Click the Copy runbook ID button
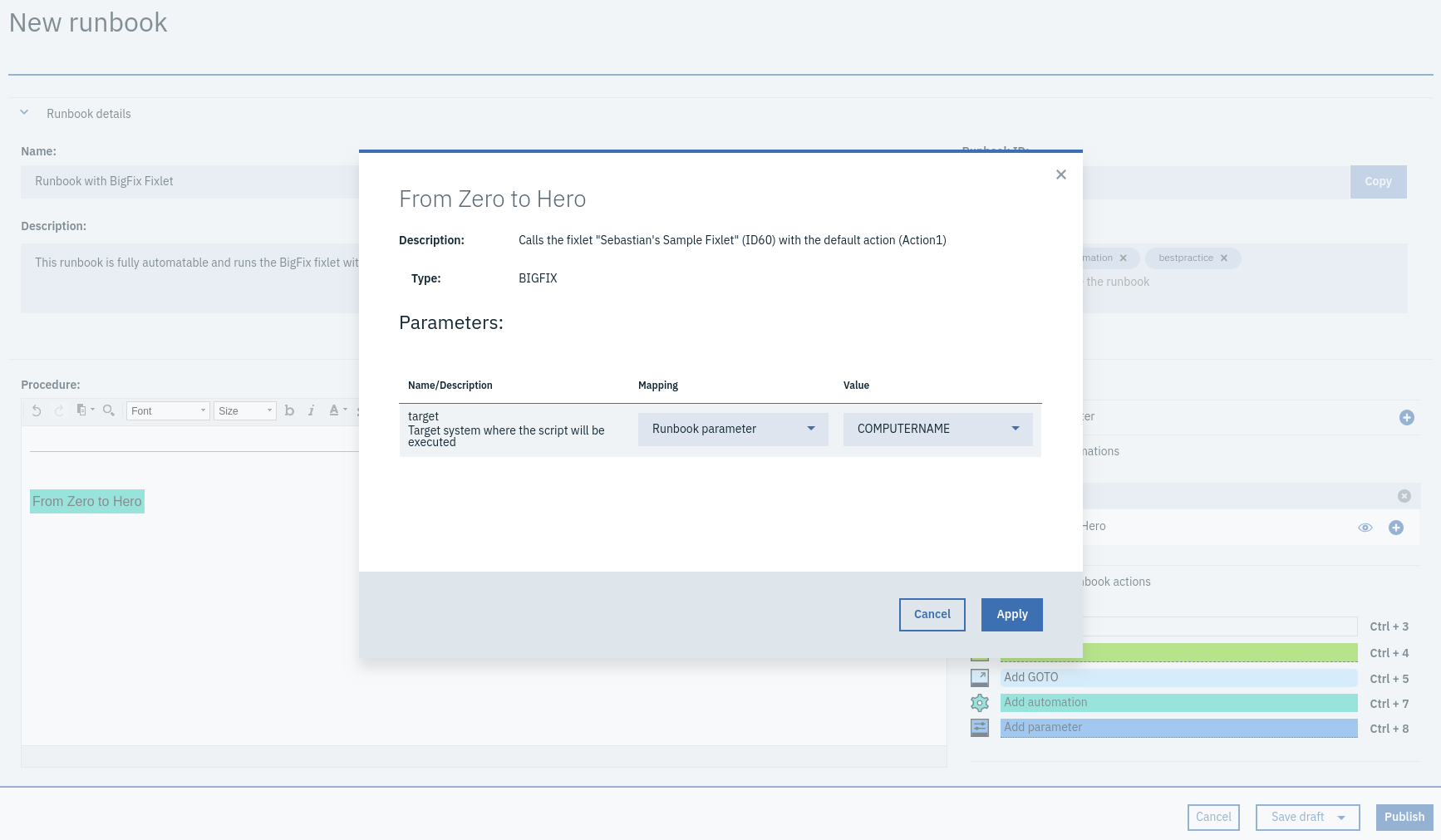1441x840 pixels. 1378,182
